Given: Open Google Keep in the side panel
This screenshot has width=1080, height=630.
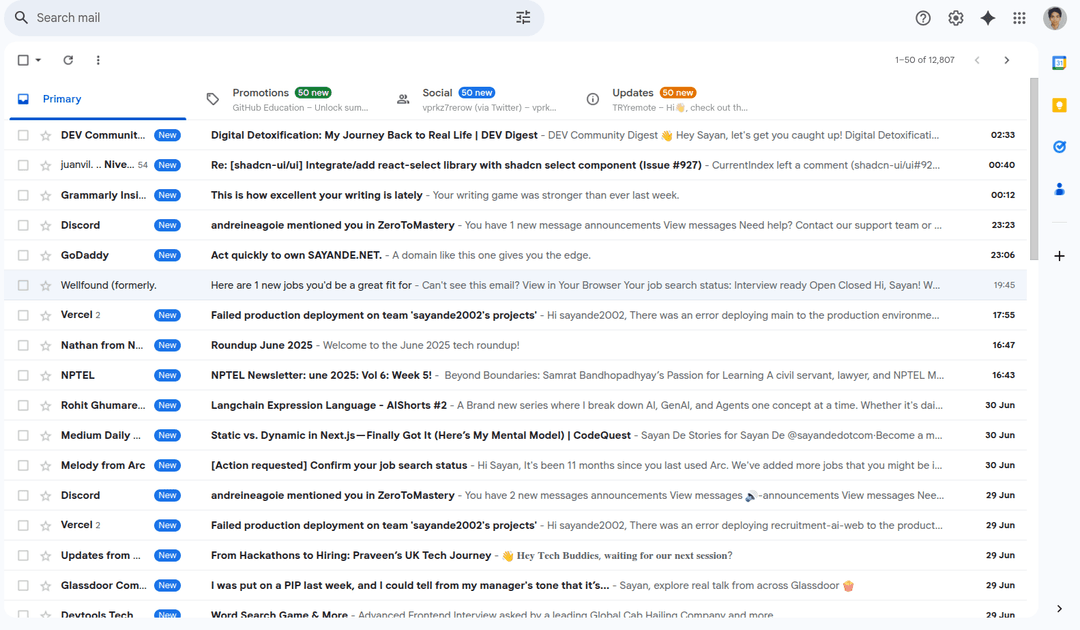Looking at the screenshot, I should coord(1059,104).
